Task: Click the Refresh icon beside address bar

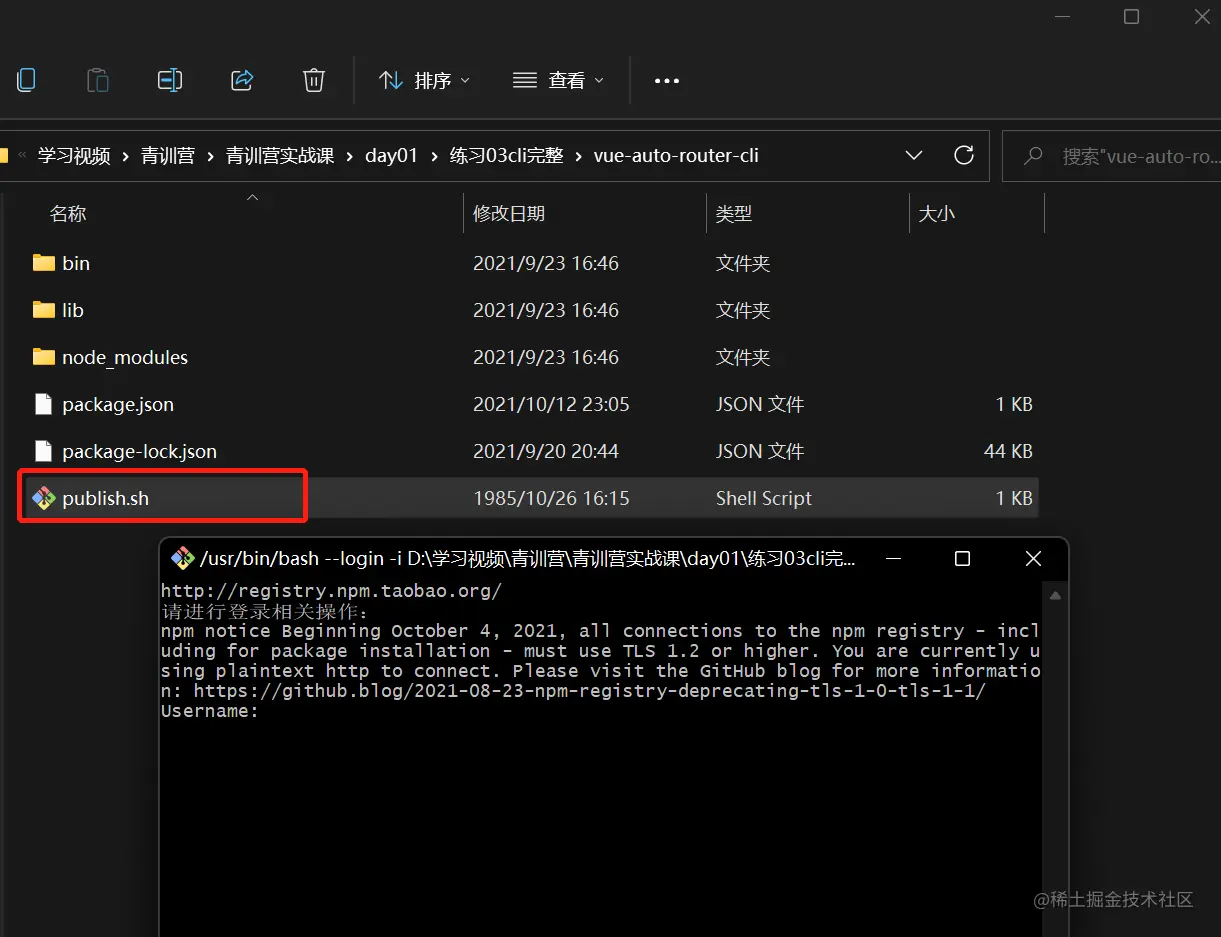Action: [x=964, y=155]
